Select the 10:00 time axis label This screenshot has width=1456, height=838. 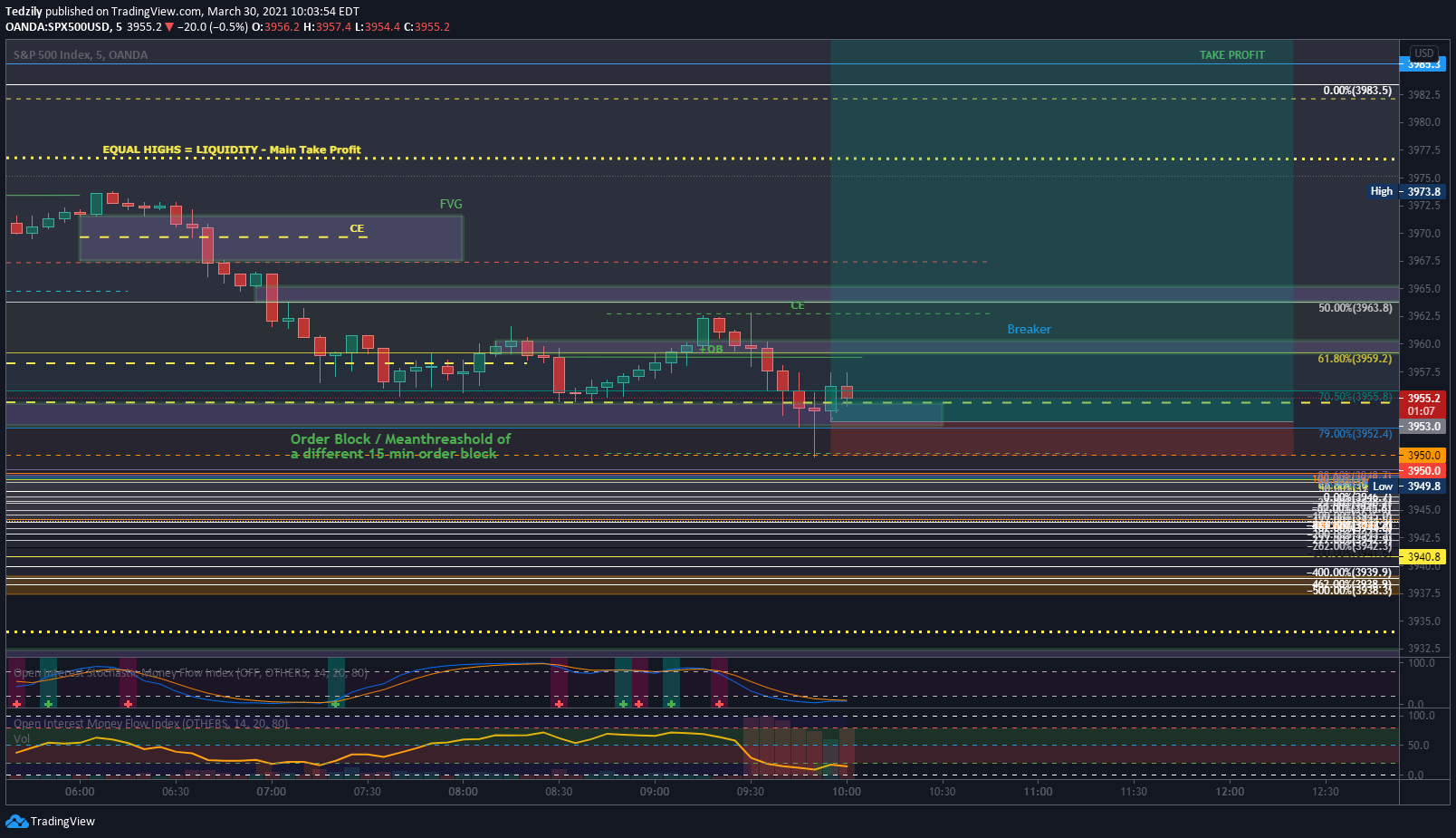[847, 792]
